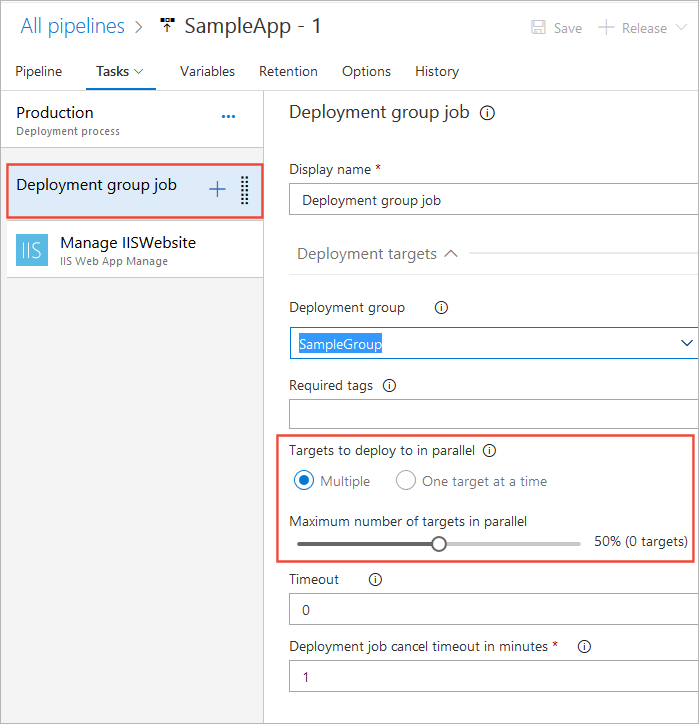The image size is (699, 724).
Task: Open the Production ellipsis menu
Action: tap(228, 116)
